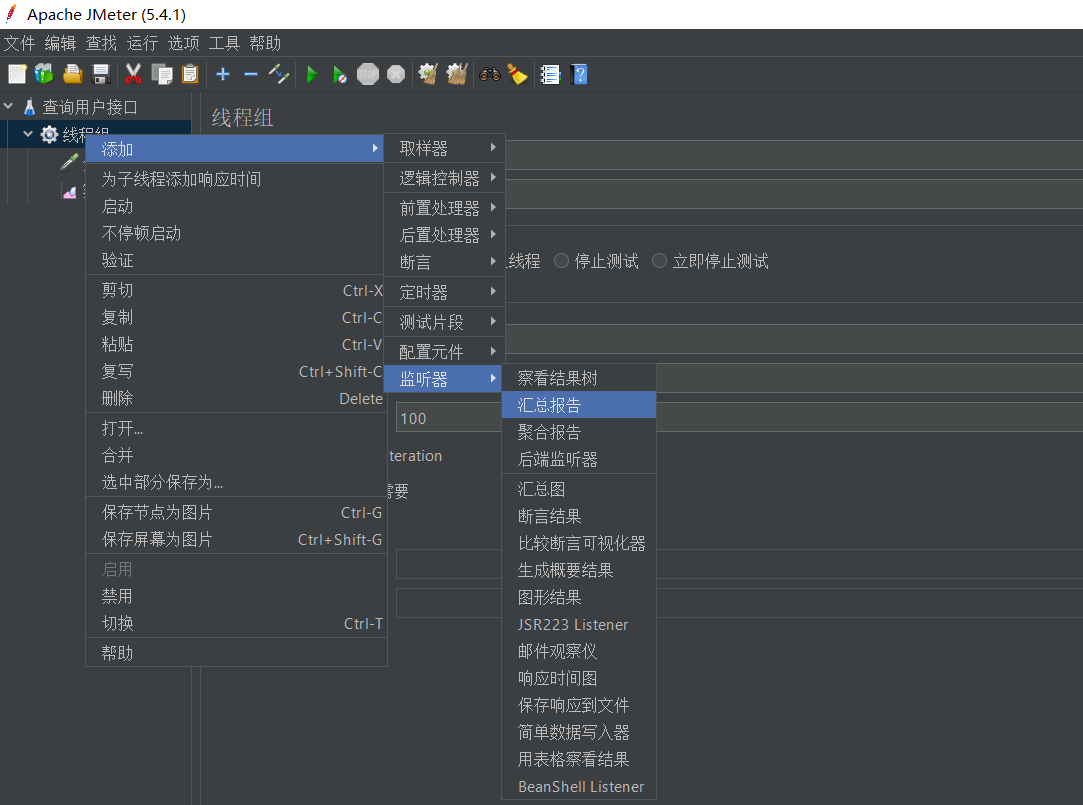This screenshot has height=805, width=1083.
Task: Click the Save floppy disk icon
Action: pos(101,74)
